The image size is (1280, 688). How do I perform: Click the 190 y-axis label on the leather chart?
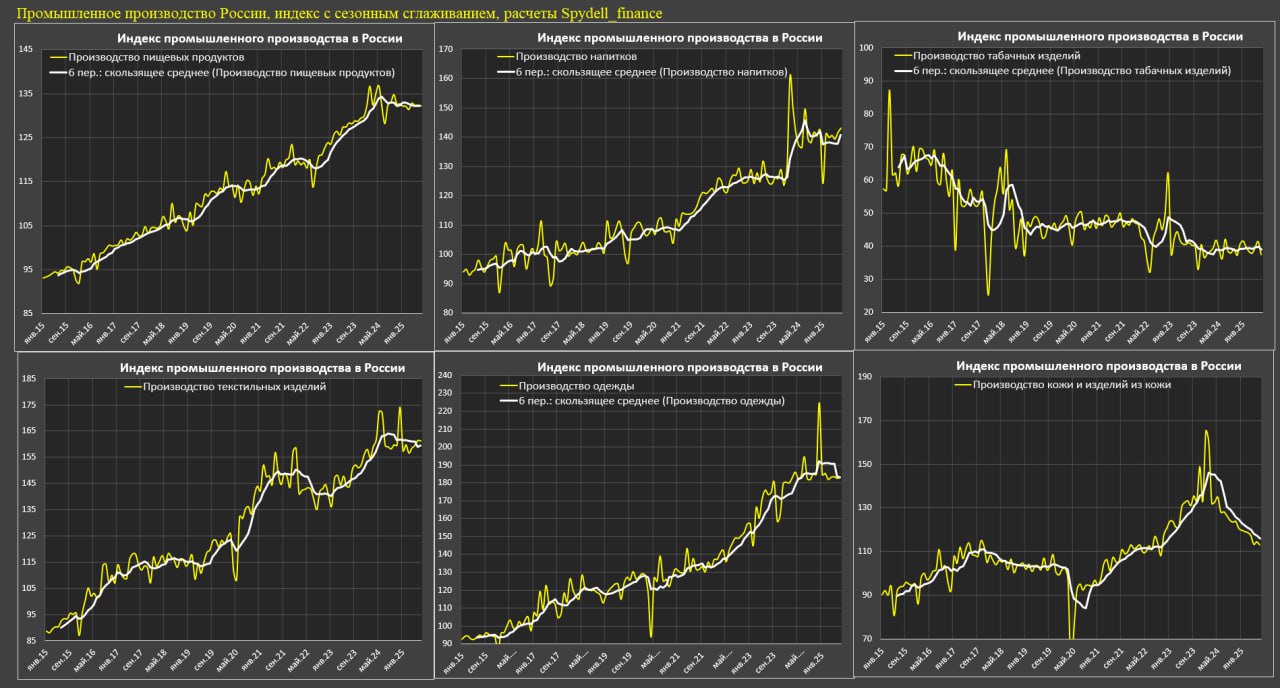tap(866, 377)
